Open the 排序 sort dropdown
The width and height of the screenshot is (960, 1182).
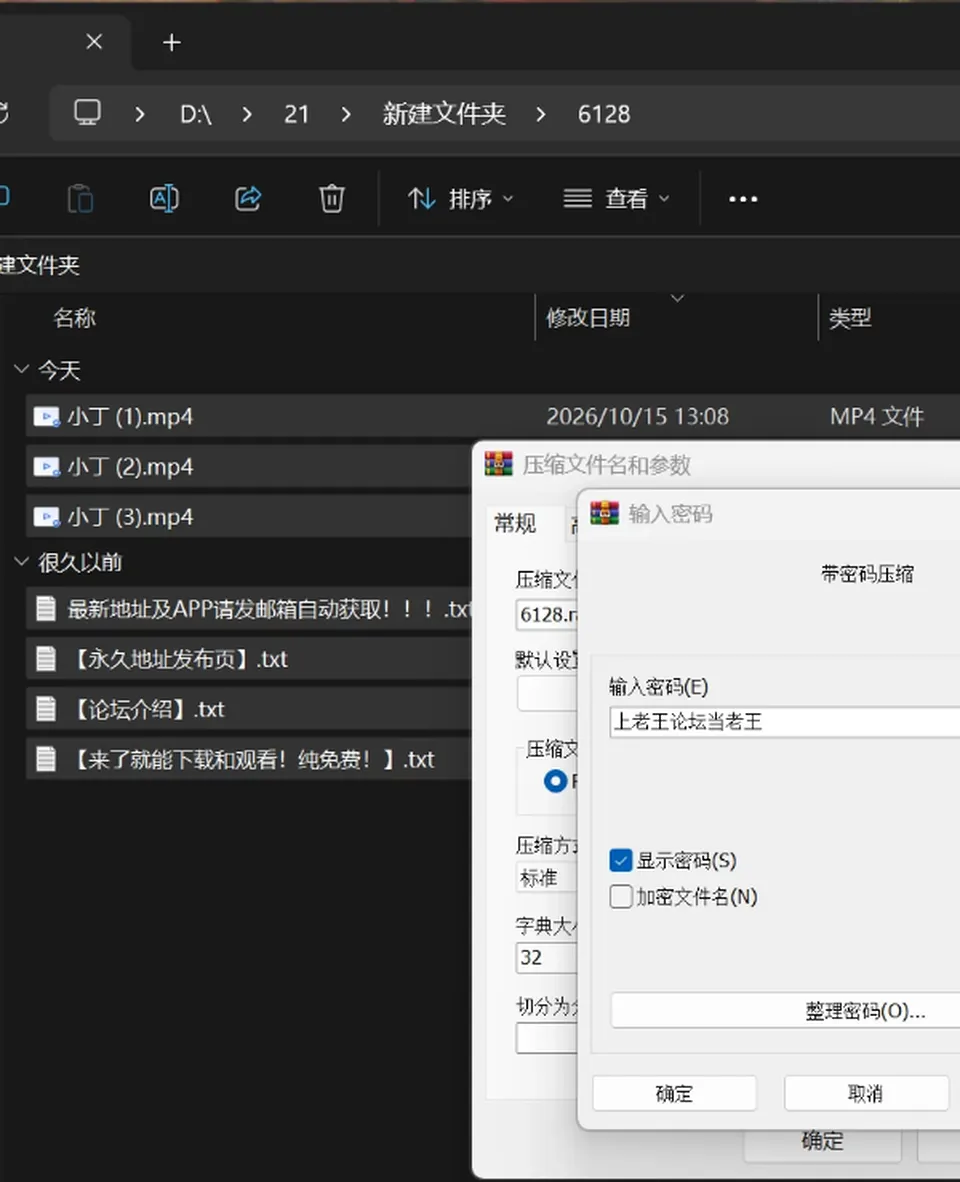pyautogui.click(x=460, y=198)
